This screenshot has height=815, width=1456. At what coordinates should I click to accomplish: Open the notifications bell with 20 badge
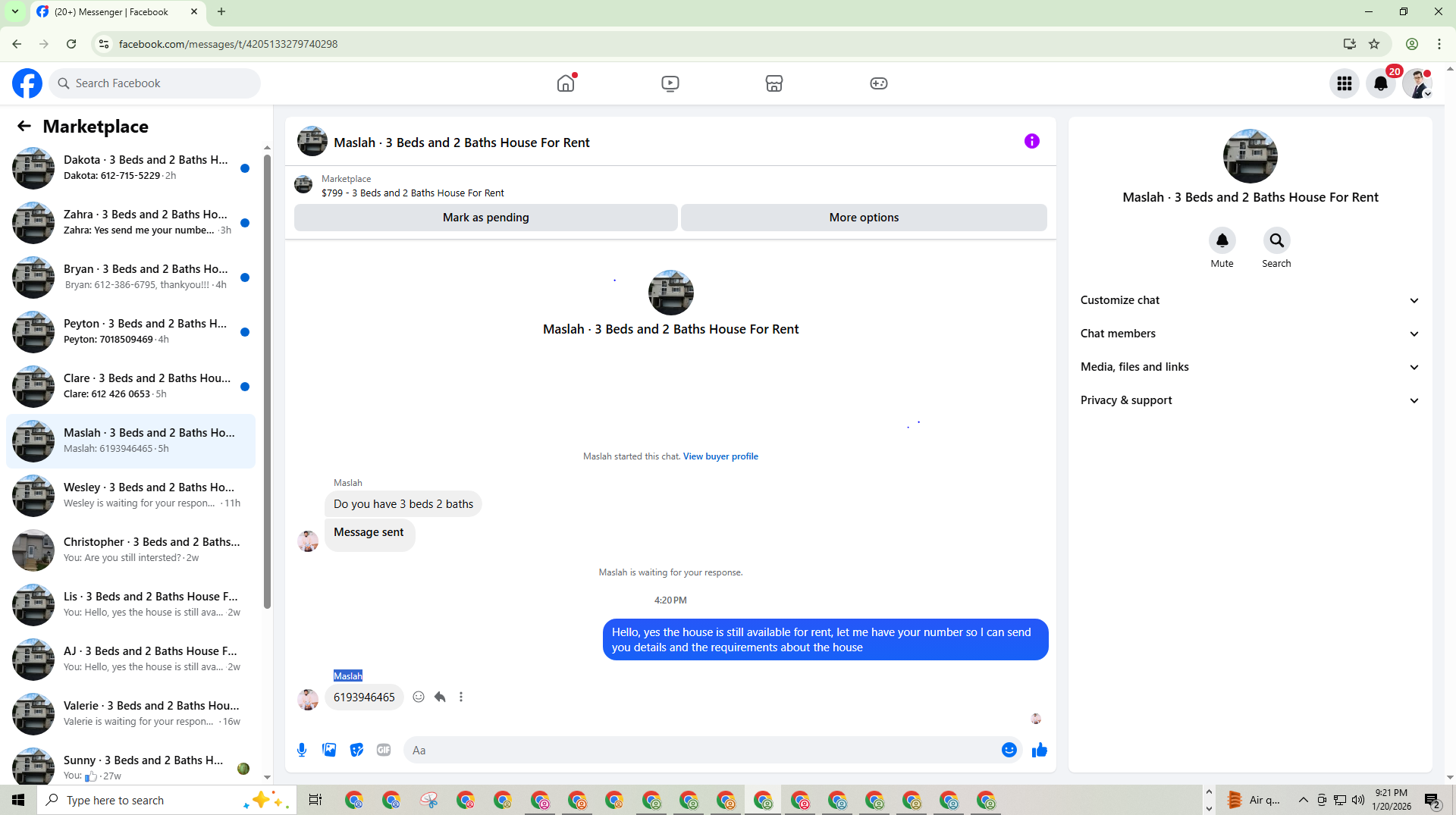pos(1381,83)
